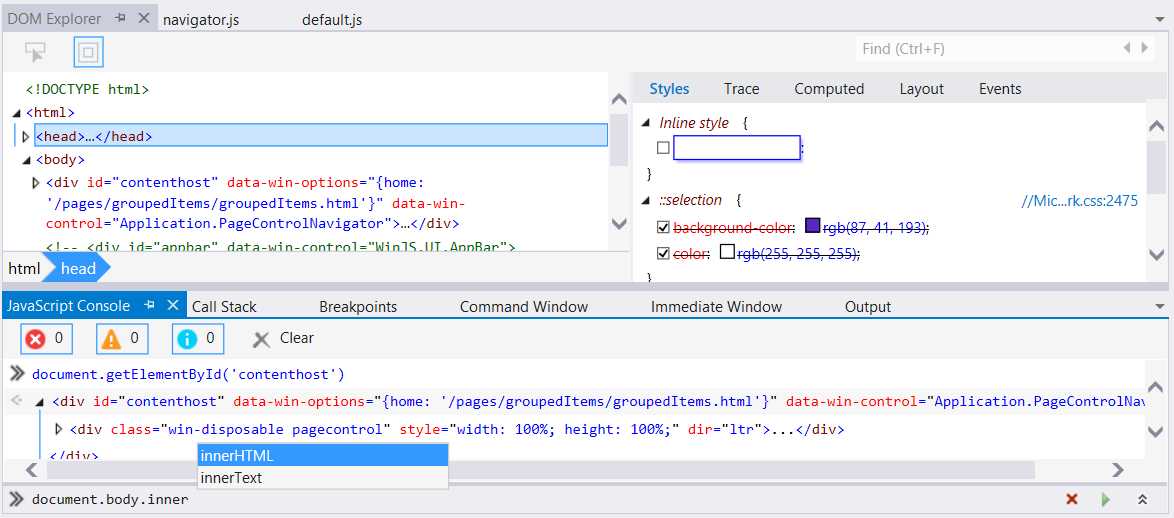This screenshot has height=518, width=1174.
Task: Click the red X clear-input icon
Action: coord(1071,499)
